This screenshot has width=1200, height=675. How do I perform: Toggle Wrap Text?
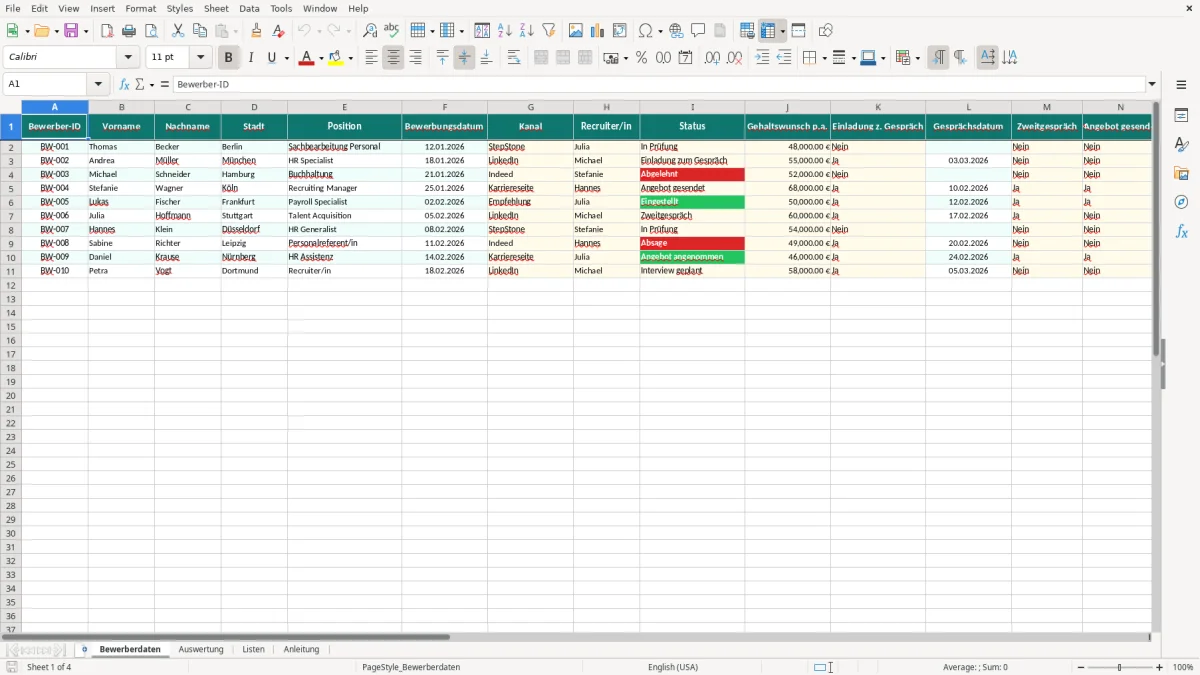[x=514, y=58]
